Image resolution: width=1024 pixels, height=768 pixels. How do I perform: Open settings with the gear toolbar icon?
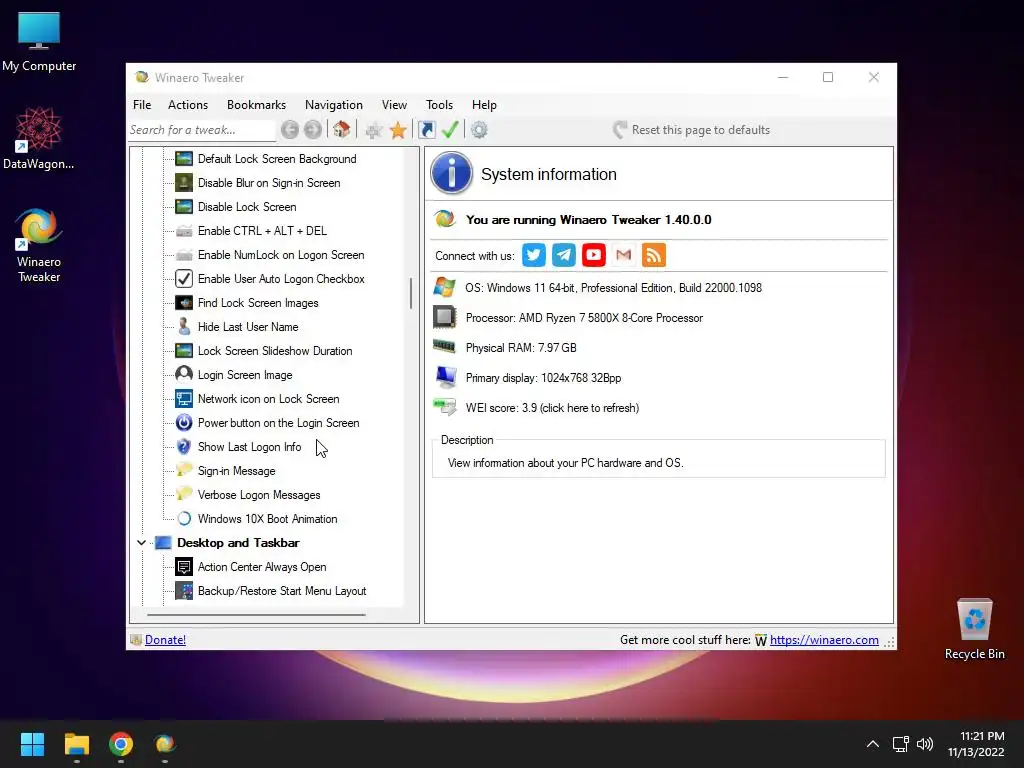click(x=479, y=130)
